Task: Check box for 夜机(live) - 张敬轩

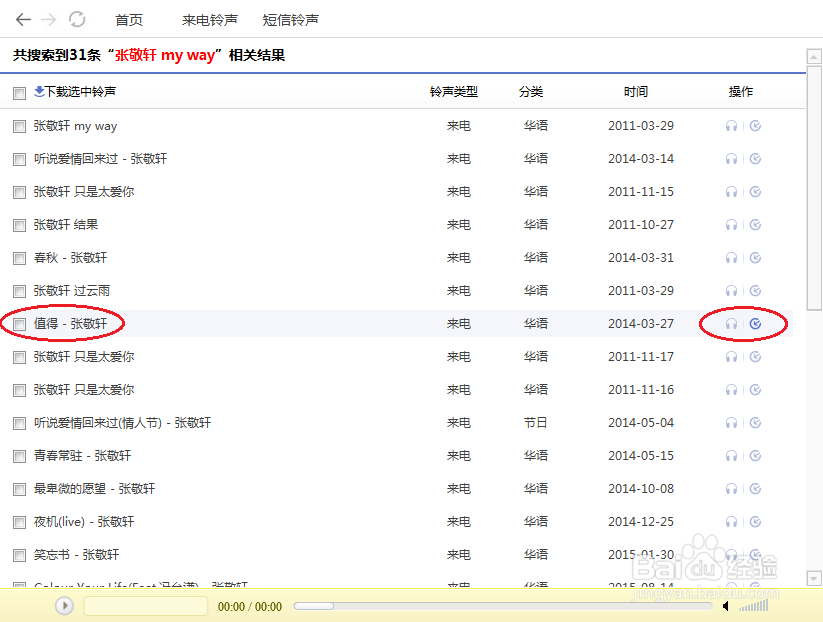Action: click(x=19, y=522)
